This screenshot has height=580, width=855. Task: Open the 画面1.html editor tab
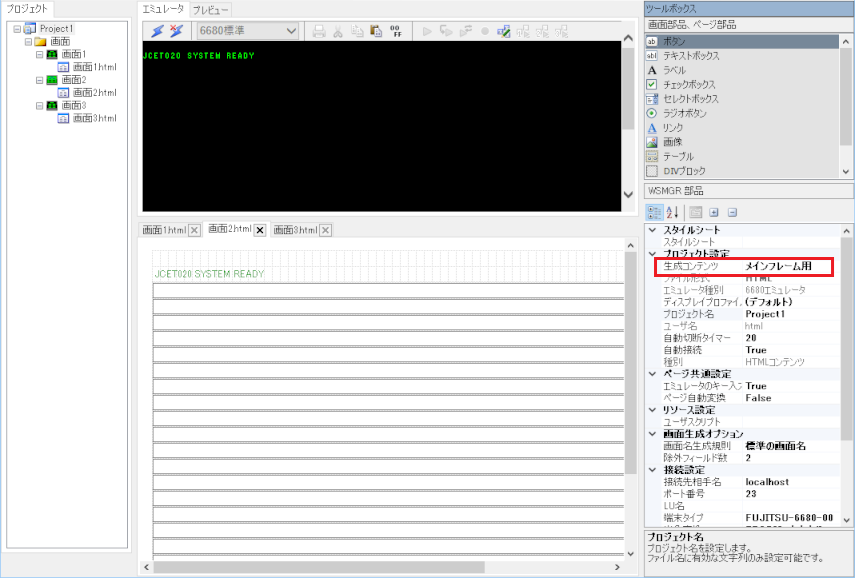(164, 230)
